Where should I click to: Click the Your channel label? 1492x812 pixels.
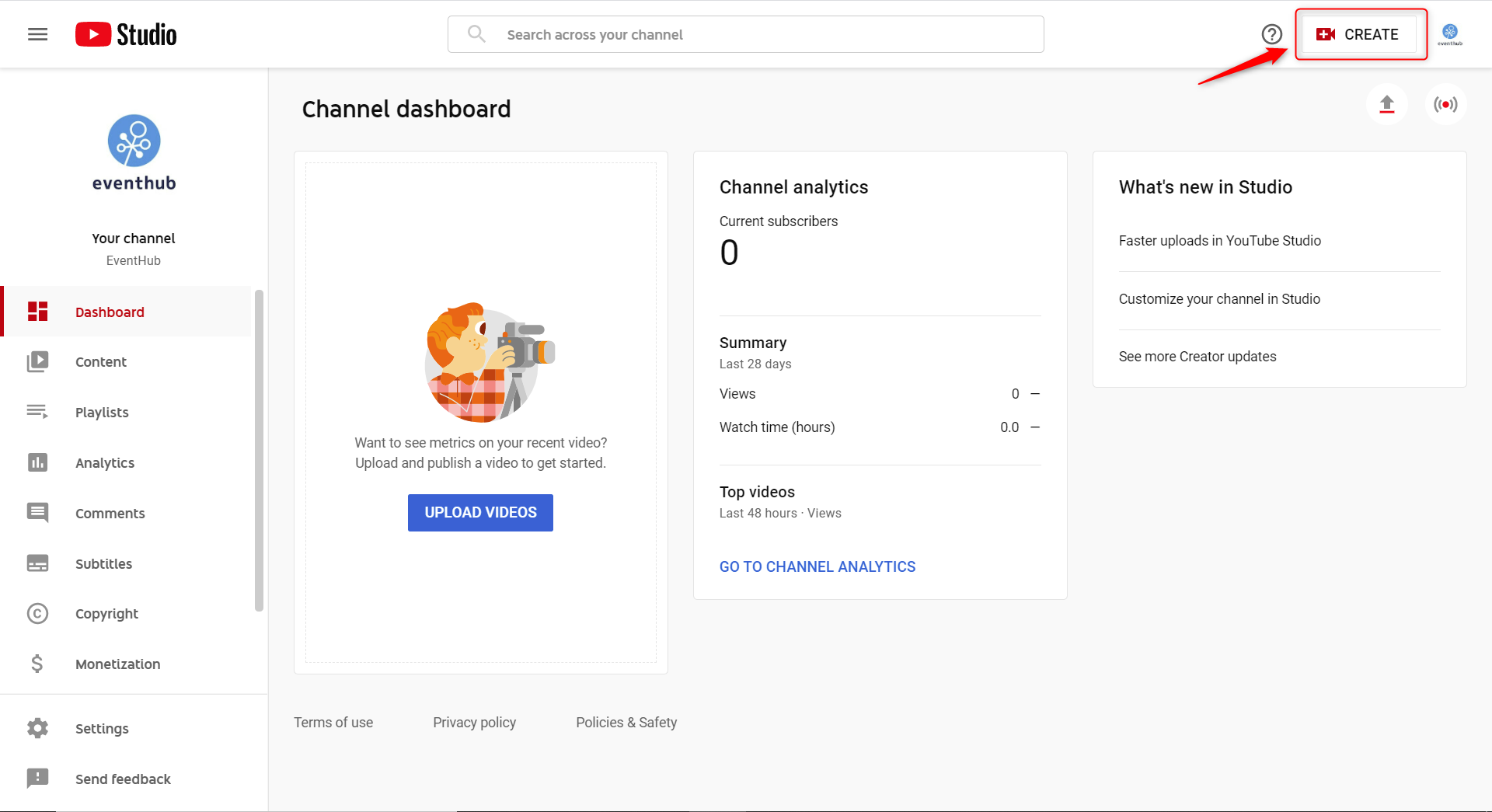(134, 238)
